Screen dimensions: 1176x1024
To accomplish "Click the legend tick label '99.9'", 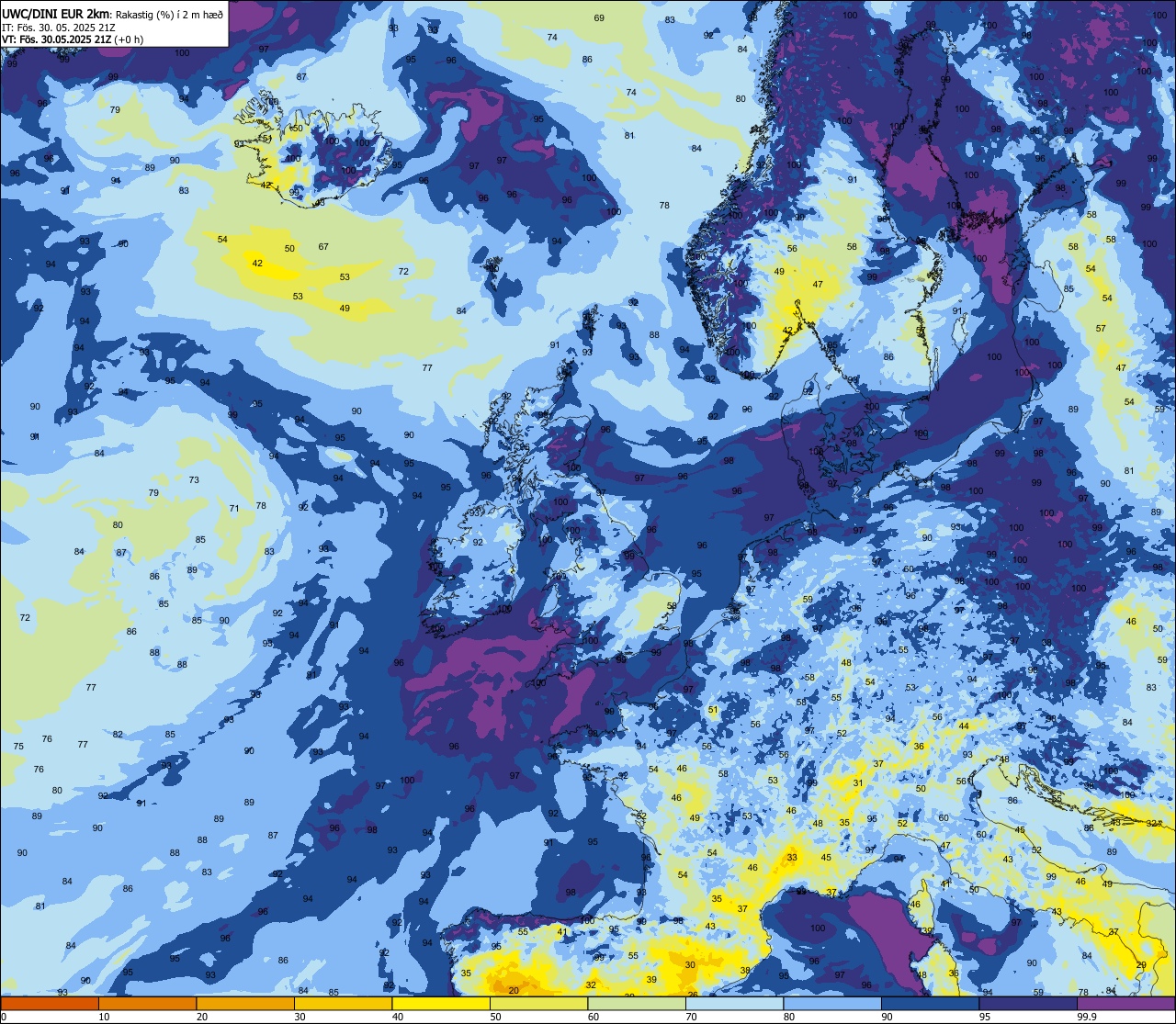I will pyautogui.click(x=1088, y=1017).
